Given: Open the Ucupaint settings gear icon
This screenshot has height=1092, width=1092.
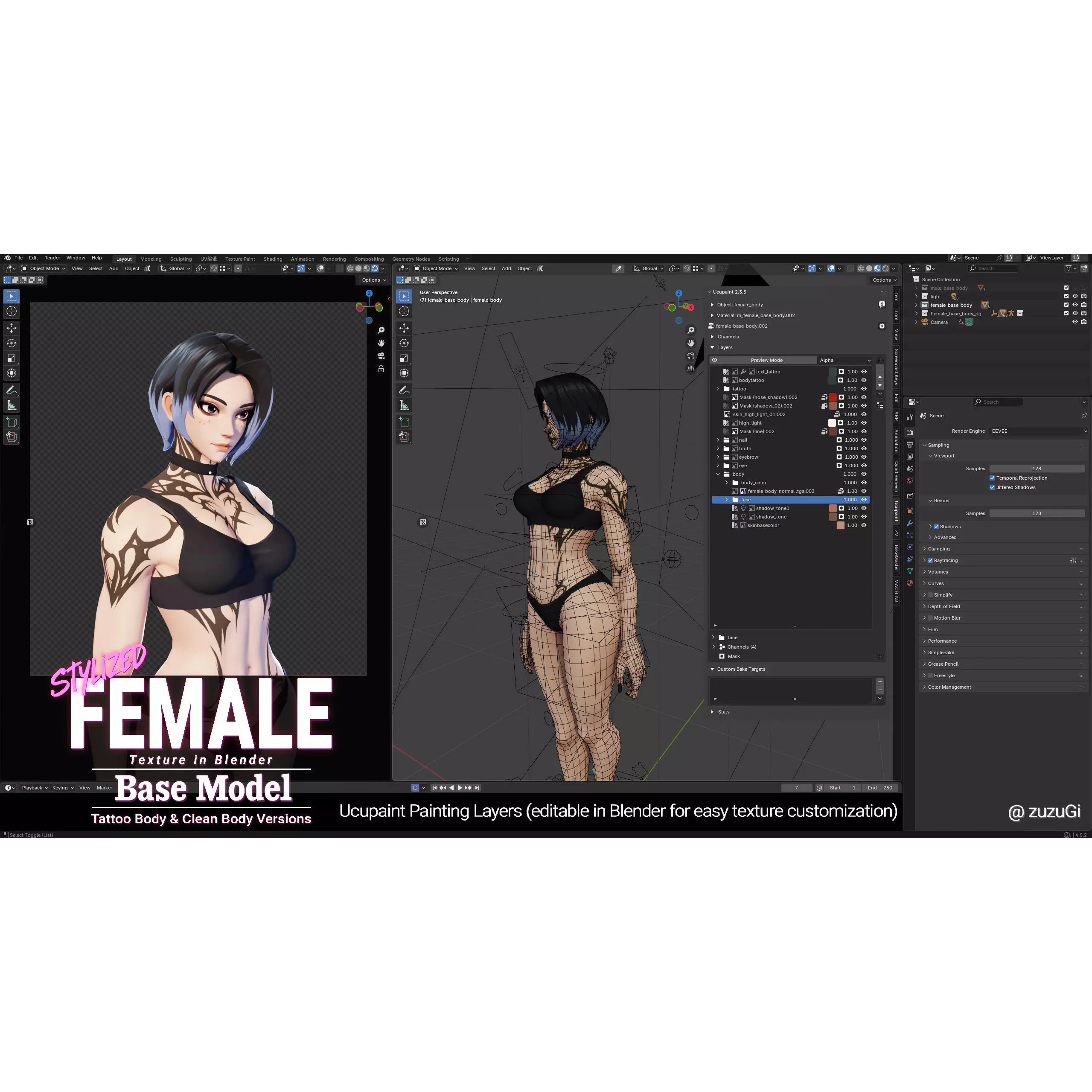Looking at the screenshot, I should pos(882,326).
